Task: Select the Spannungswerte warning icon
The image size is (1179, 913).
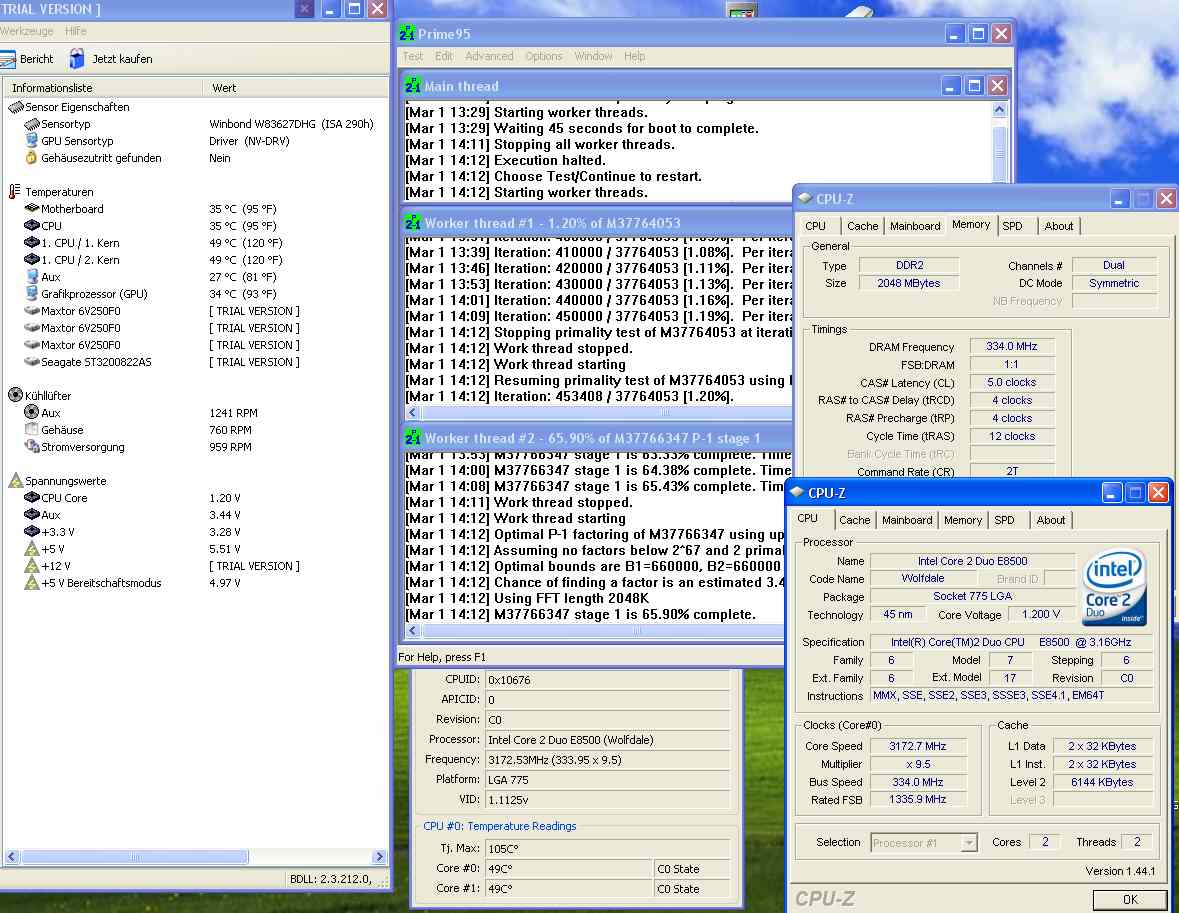Action: [16, 480]
